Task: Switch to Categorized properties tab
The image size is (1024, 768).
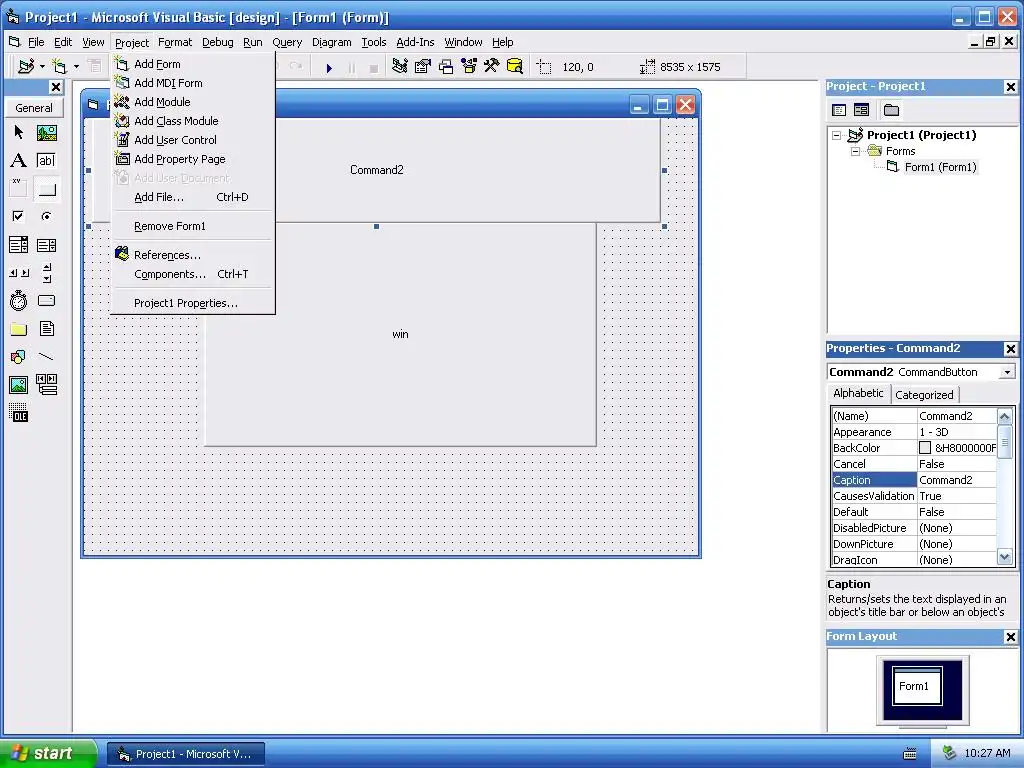Action: [x=924, y=394]
